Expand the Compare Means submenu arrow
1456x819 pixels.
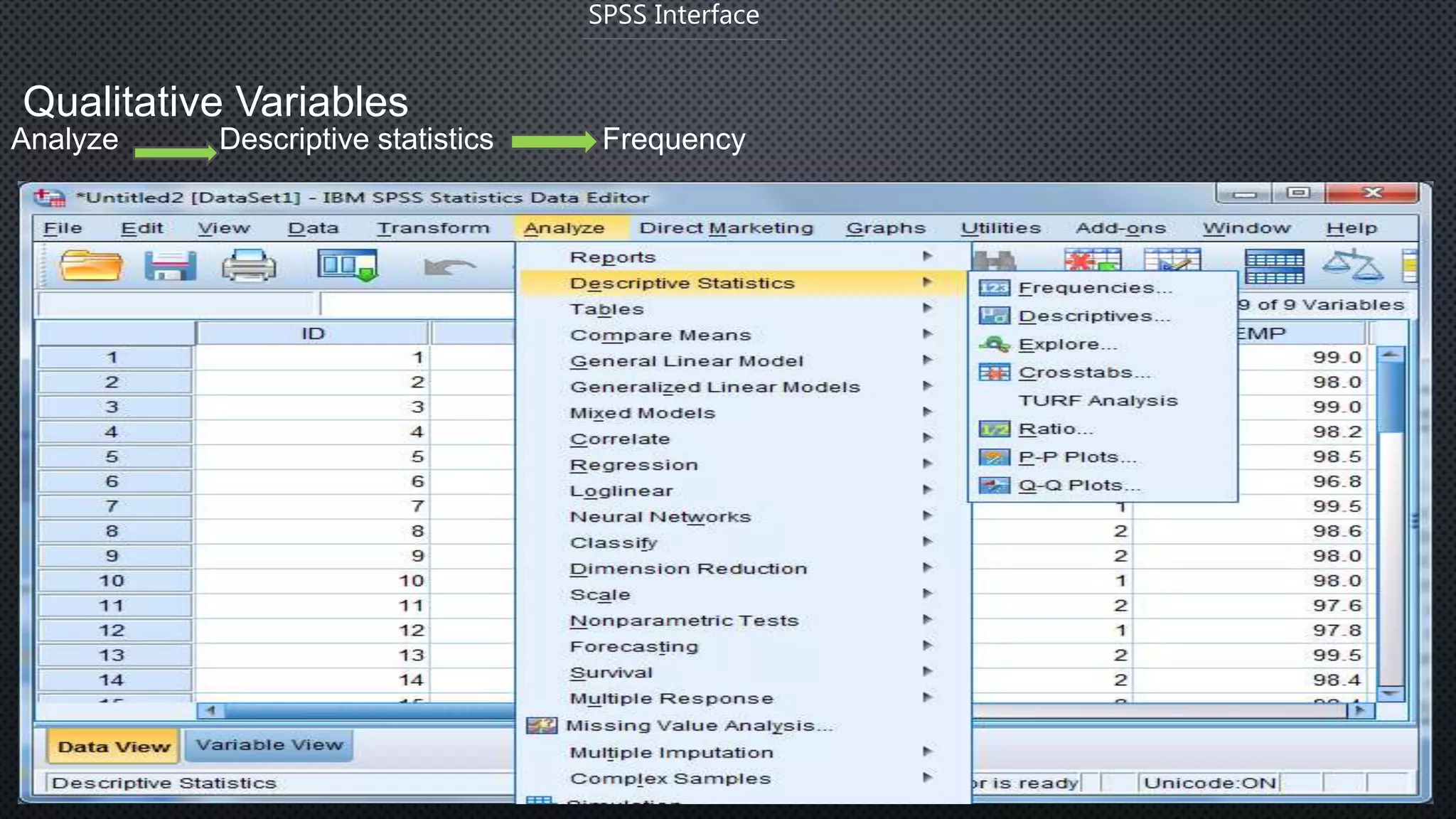(x=927, y=333)
